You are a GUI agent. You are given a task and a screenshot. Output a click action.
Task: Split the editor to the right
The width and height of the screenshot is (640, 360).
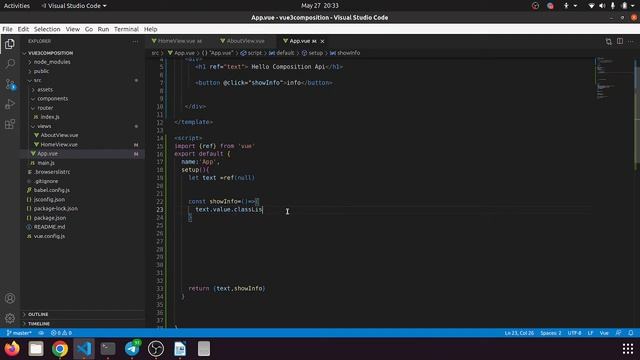click(620, 41)
